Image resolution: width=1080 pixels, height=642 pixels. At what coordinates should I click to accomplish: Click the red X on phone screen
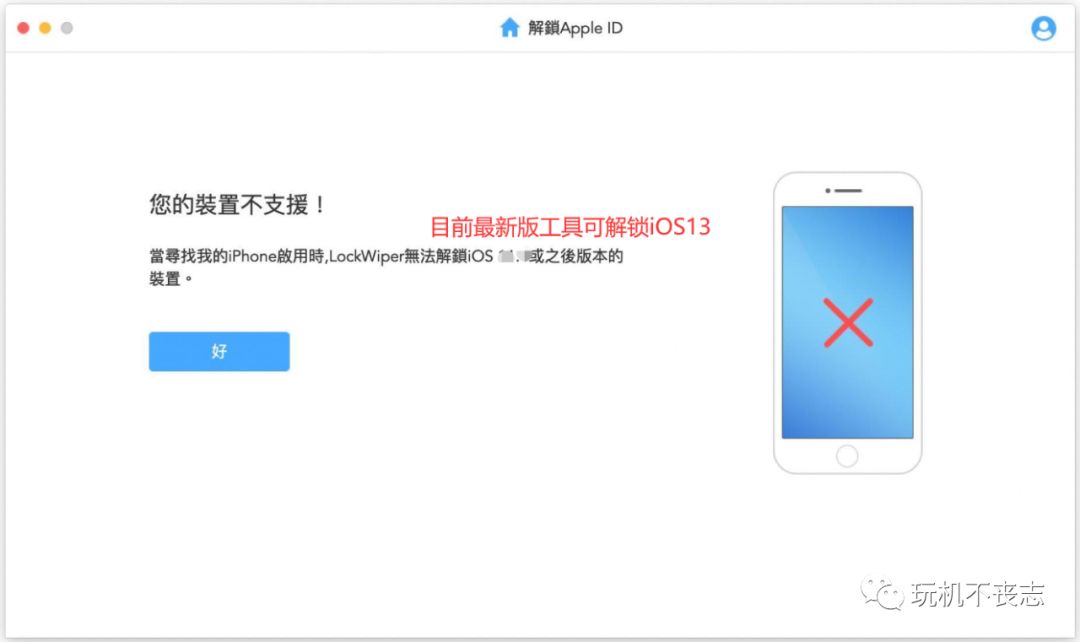pos(848,322)
